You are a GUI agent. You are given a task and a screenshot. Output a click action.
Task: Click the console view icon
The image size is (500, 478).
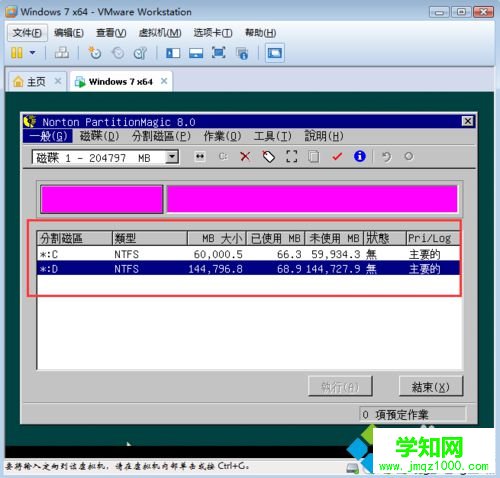click(x=275, y=53)
